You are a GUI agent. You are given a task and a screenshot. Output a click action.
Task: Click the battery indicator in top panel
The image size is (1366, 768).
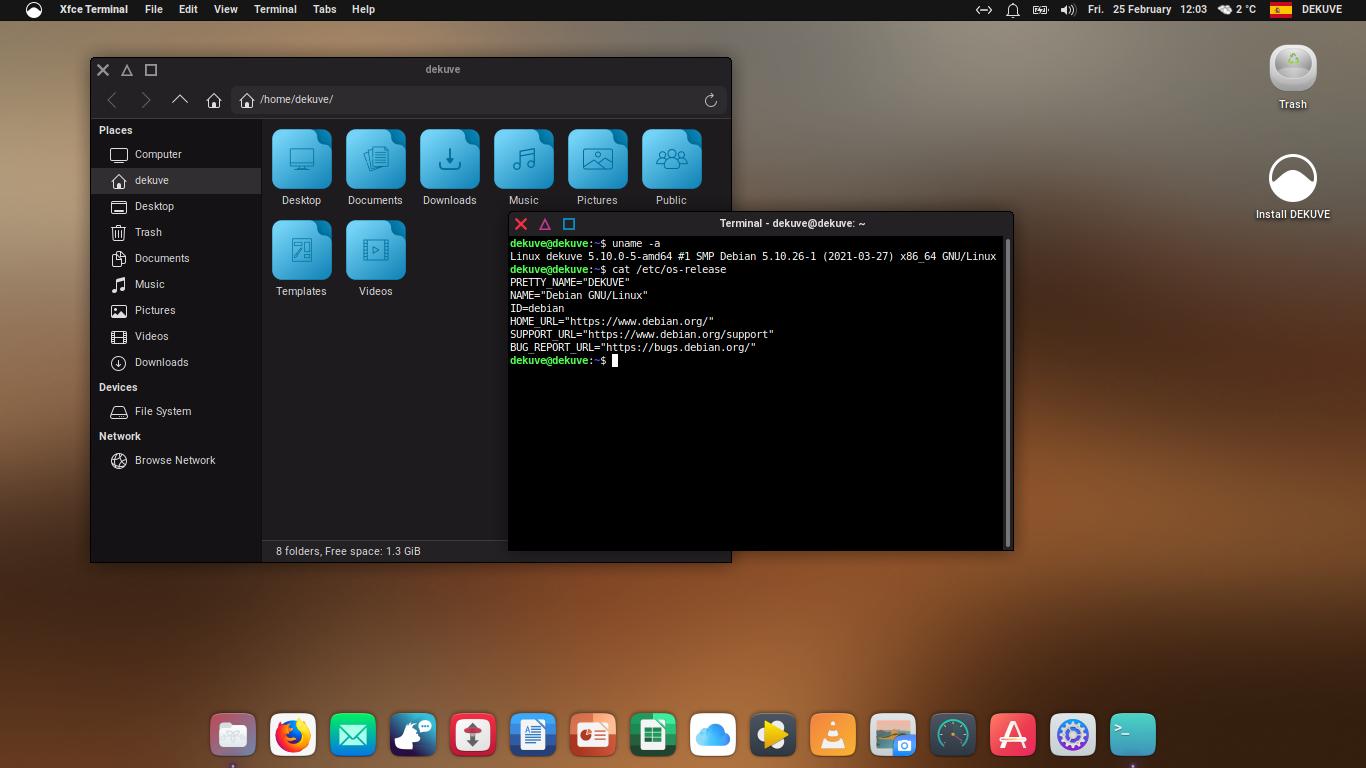pyautogui.click(x=1040, y=10)
